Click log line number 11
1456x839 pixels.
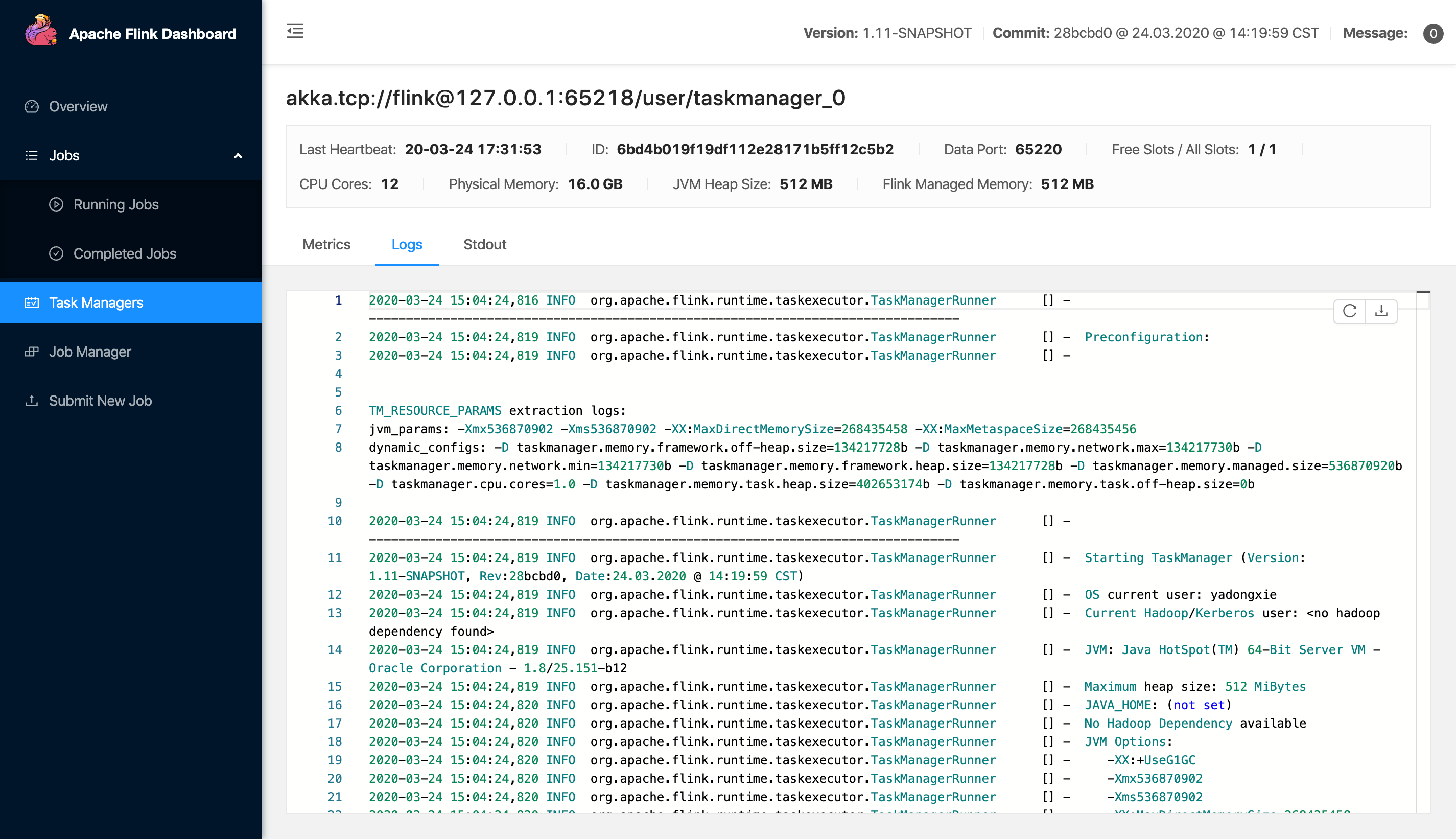click(x=335, y=558)
